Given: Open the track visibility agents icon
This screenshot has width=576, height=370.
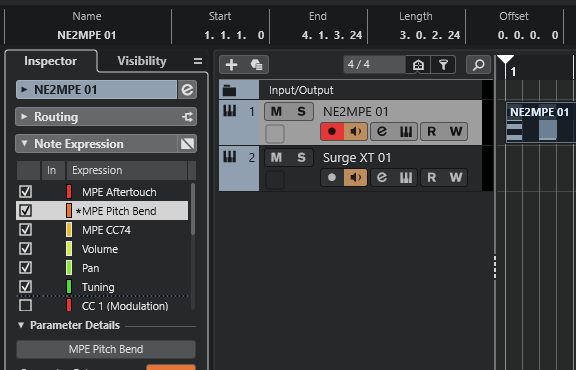Looking at the screenshot, I should 418,65.
